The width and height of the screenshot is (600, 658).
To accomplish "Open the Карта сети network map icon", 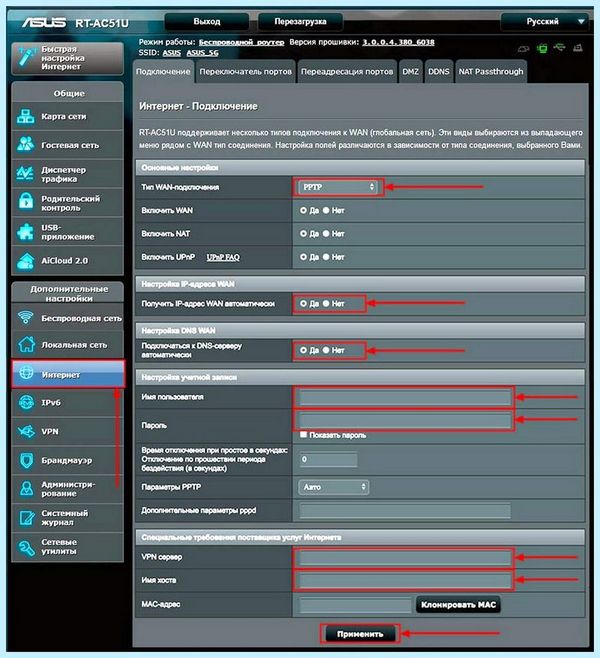I will click(26, 116).
